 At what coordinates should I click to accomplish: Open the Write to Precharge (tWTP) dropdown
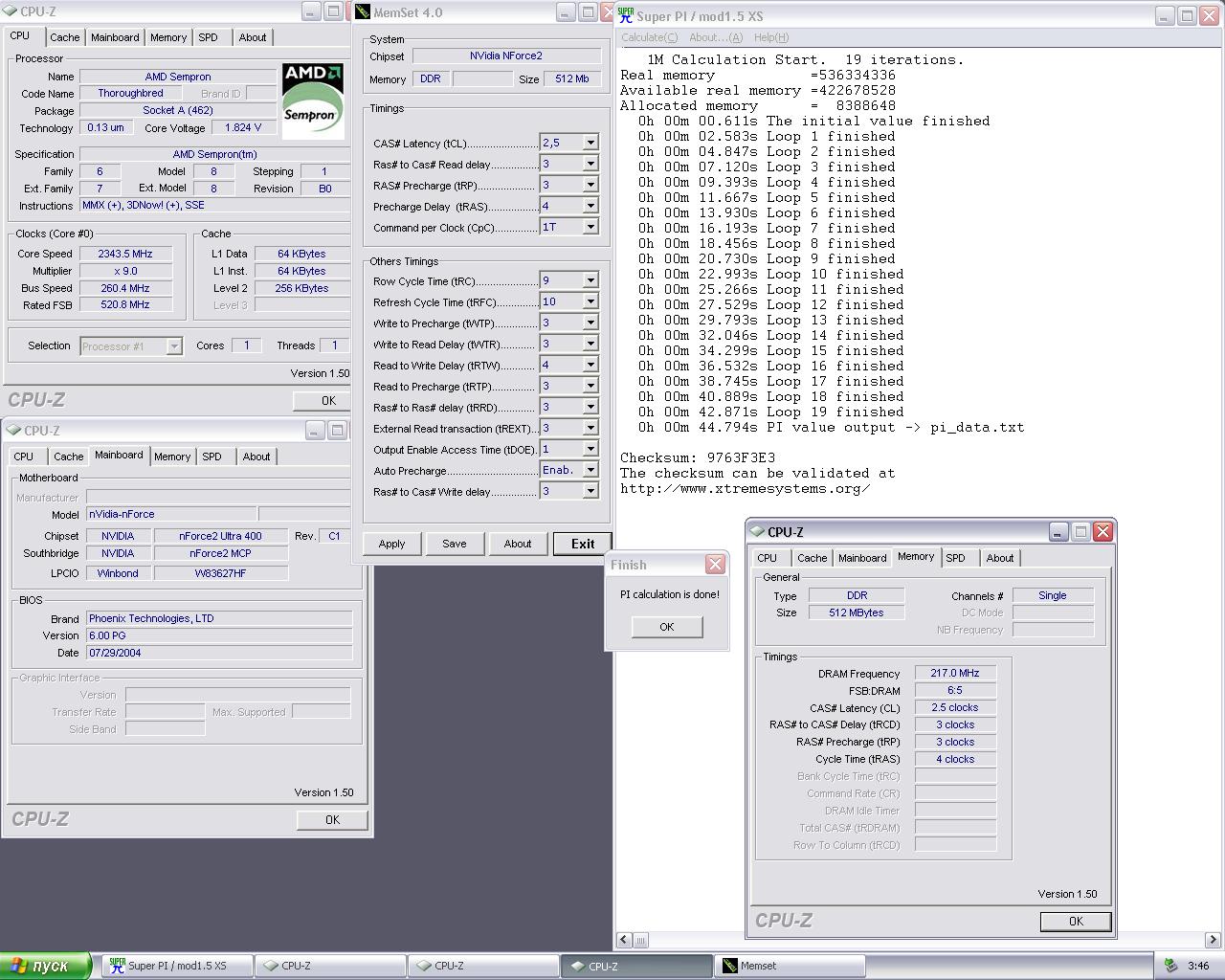click(590, 323)
